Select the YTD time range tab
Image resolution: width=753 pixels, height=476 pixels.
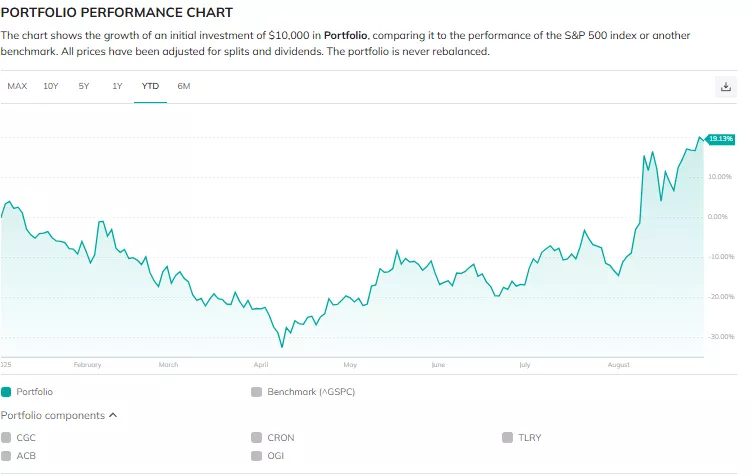[150, 86]
